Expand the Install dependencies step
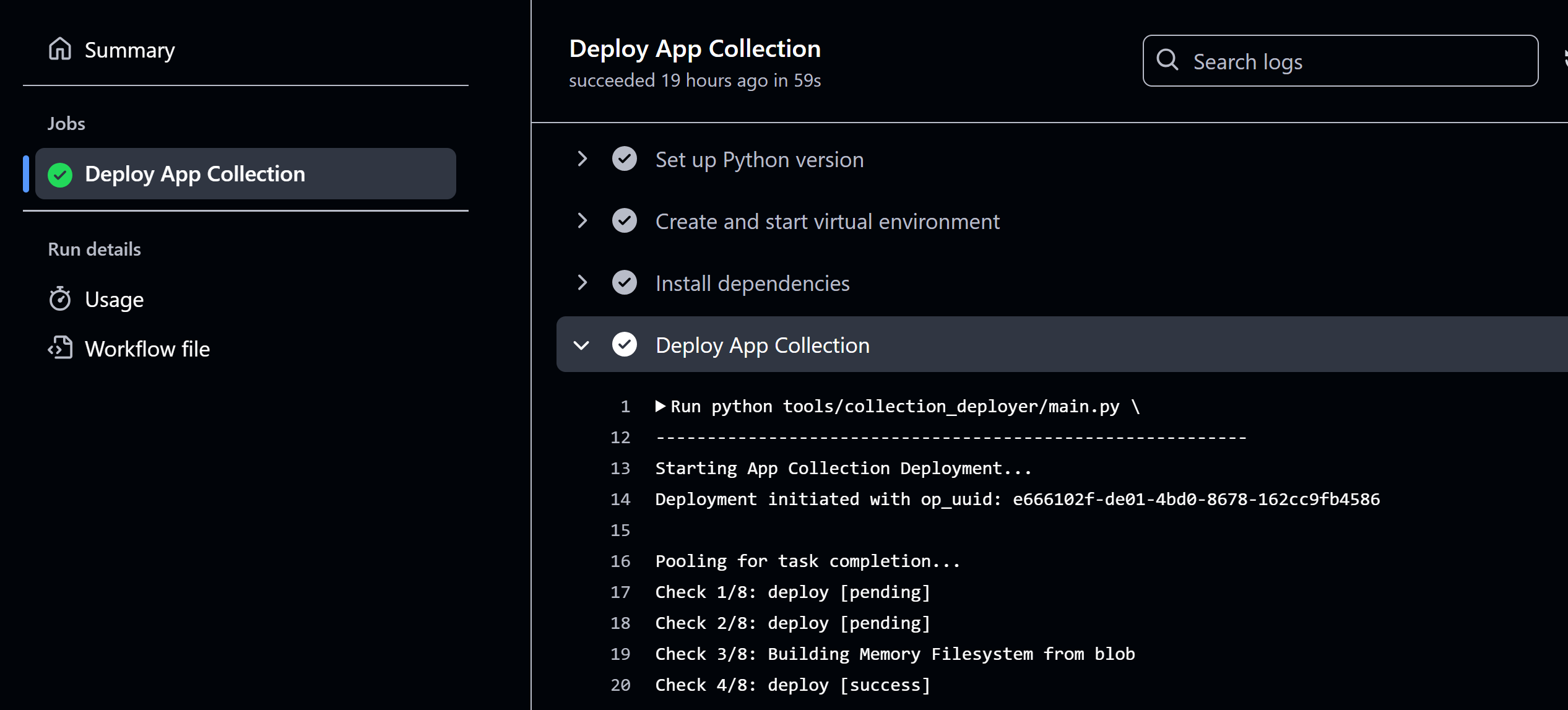This screenshot has width=1568, height=710. (x=582, y=283)
